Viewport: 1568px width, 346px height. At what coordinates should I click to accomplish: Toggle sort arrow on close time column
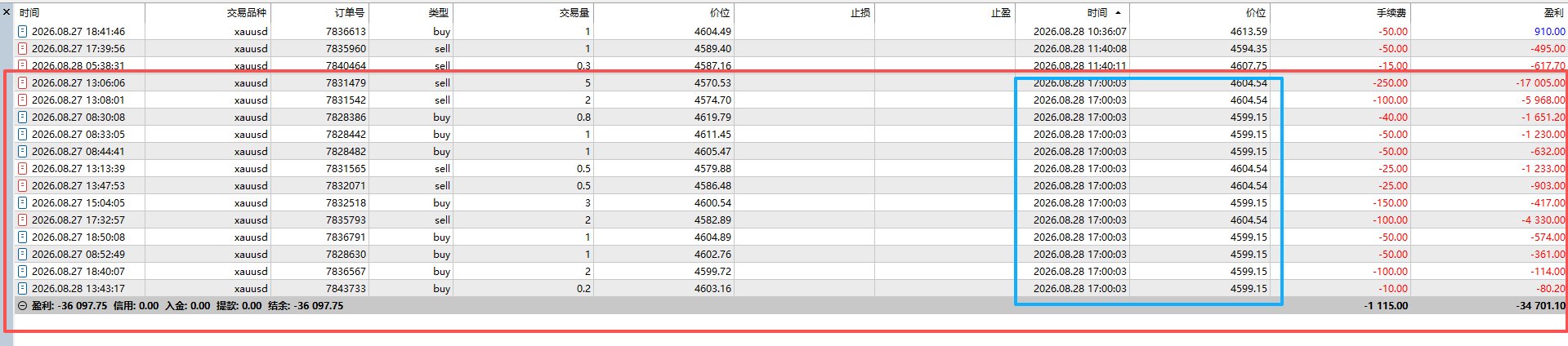click(1118, 13)
